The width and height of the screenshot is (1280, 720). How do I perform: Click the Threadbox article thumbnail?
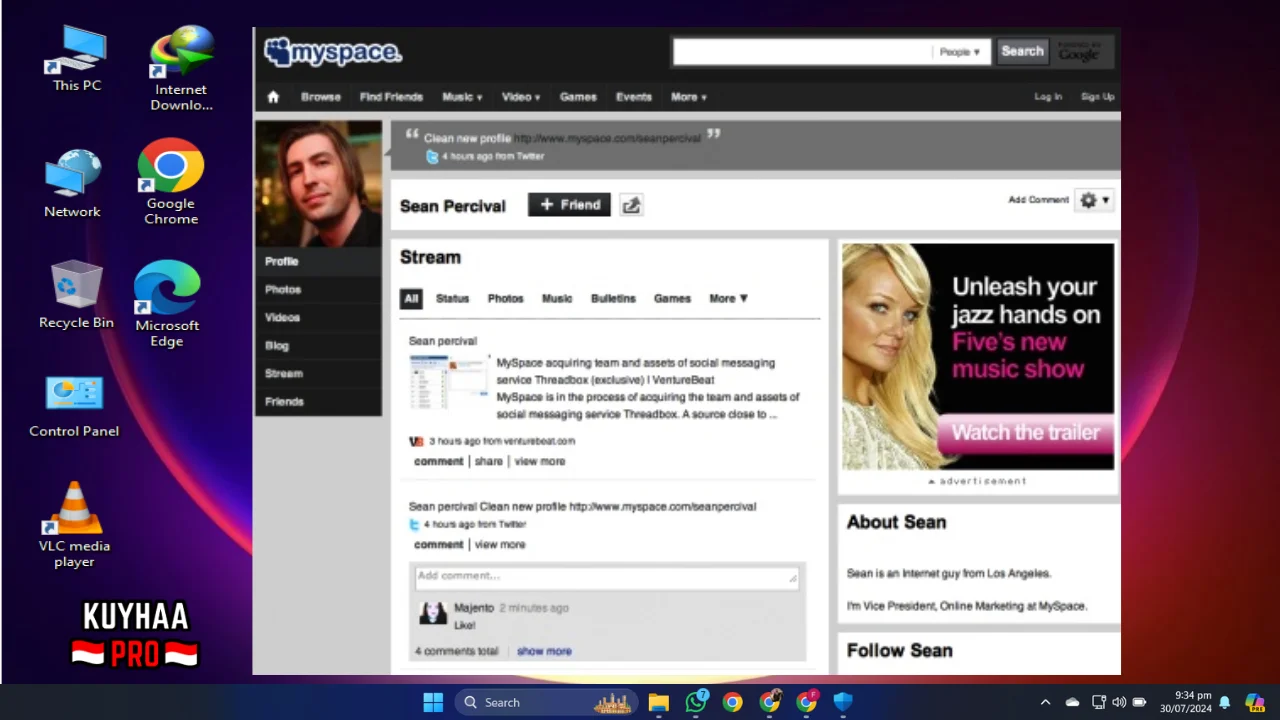(449, 382)
